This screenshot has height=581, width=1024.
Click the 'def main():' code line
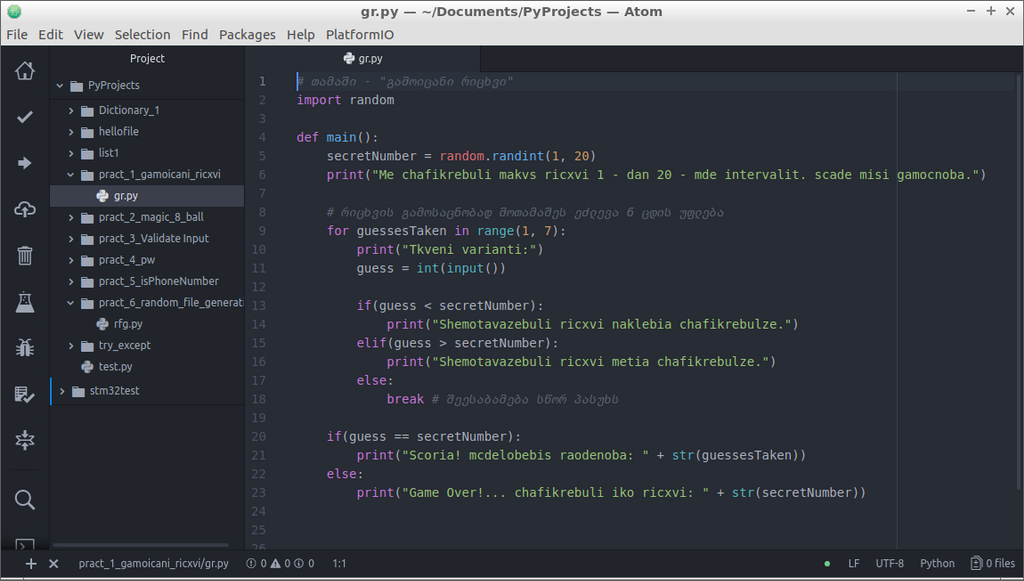tap(338, 137)
